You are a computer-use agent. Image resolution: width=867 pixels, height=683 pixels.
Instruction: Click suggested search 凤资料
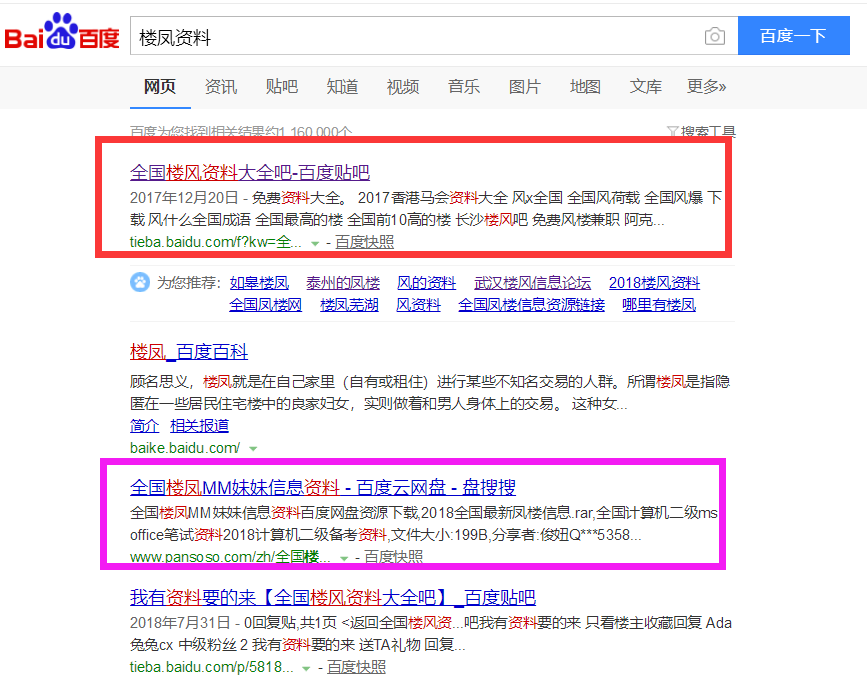point(418,305)
